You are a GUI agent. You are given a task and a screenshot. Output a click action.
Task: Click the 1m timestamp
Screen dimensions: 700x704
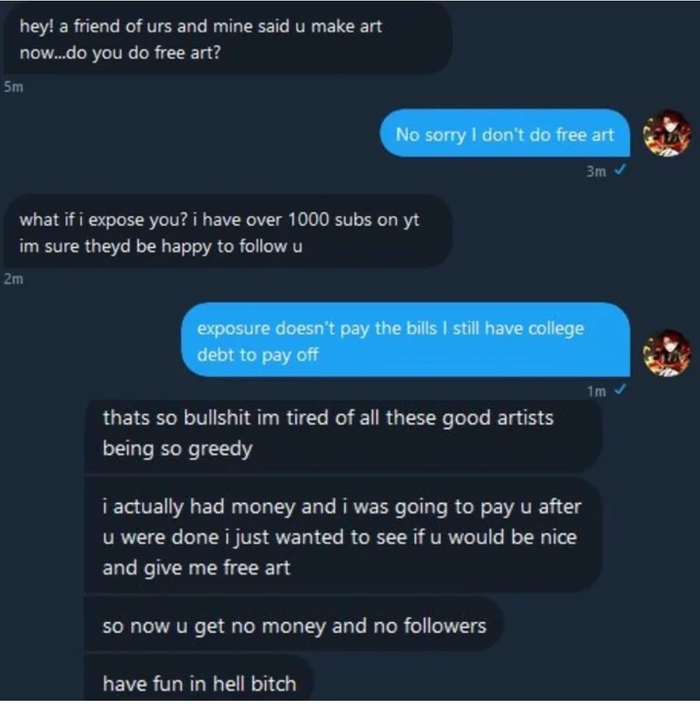point(596,392)
